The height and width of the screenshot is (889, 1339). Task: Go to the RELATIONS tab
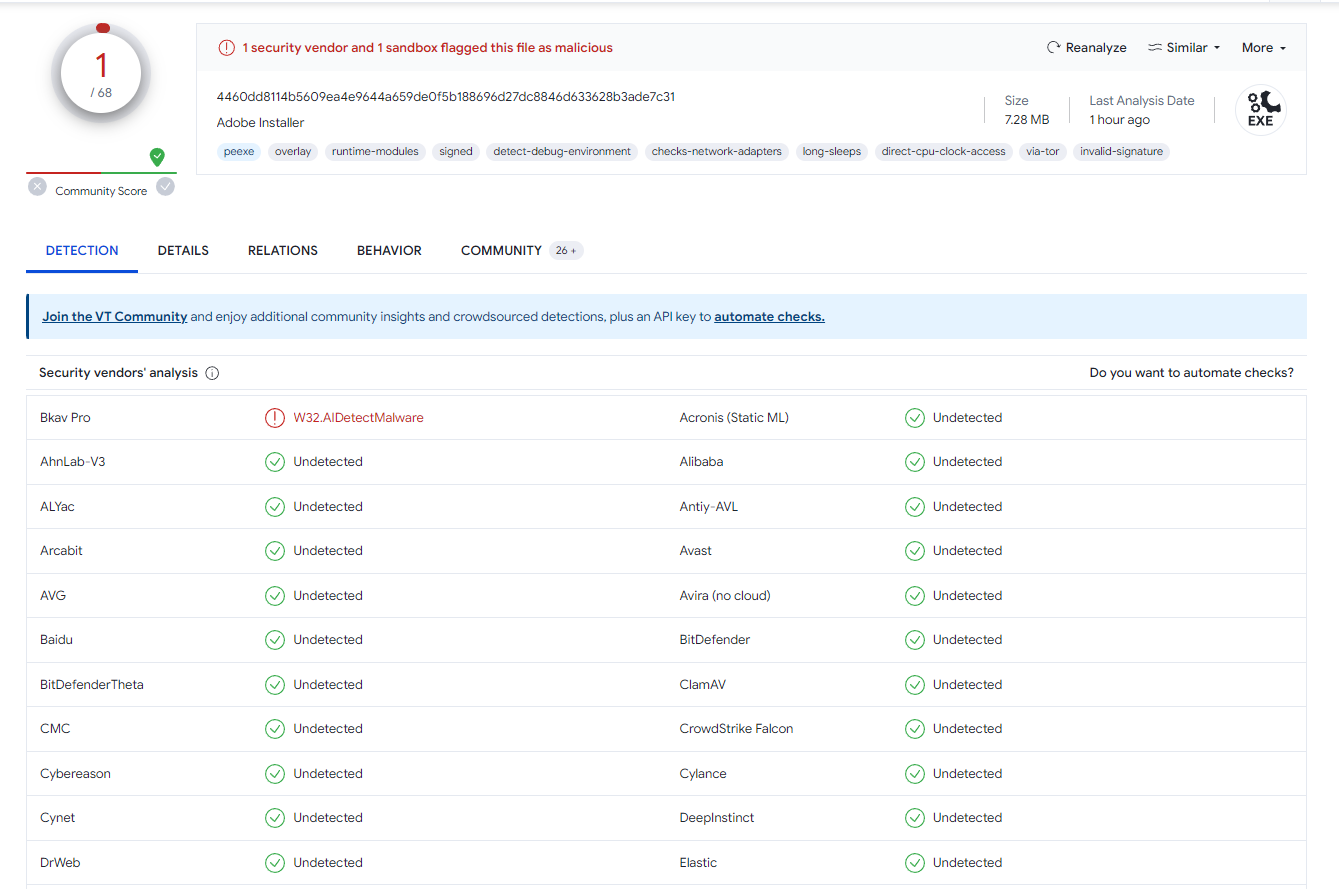[x=283, y=251]
